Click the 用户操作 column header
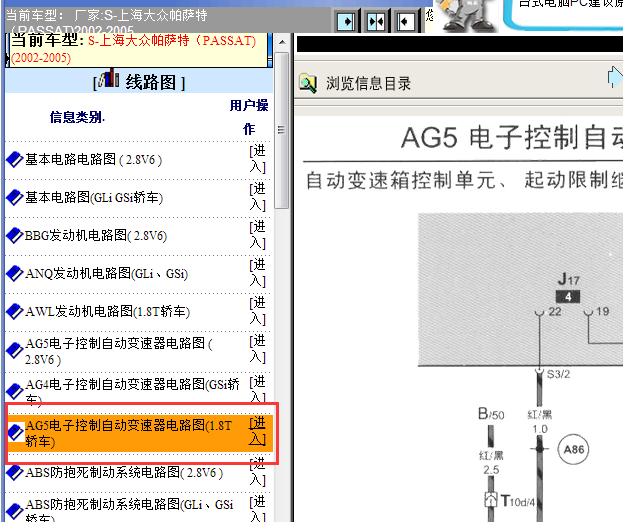This screenshot has height=522, width=623. point(249,117)
